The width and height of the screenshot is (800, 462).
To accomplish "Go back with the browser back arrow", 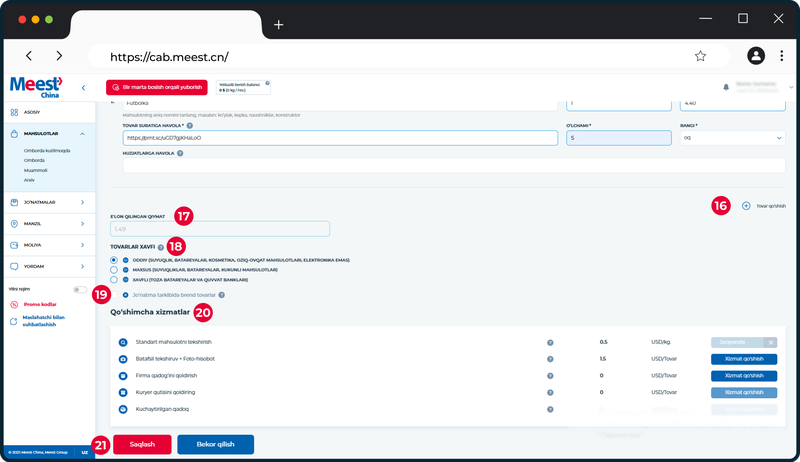I will [29, 56].
